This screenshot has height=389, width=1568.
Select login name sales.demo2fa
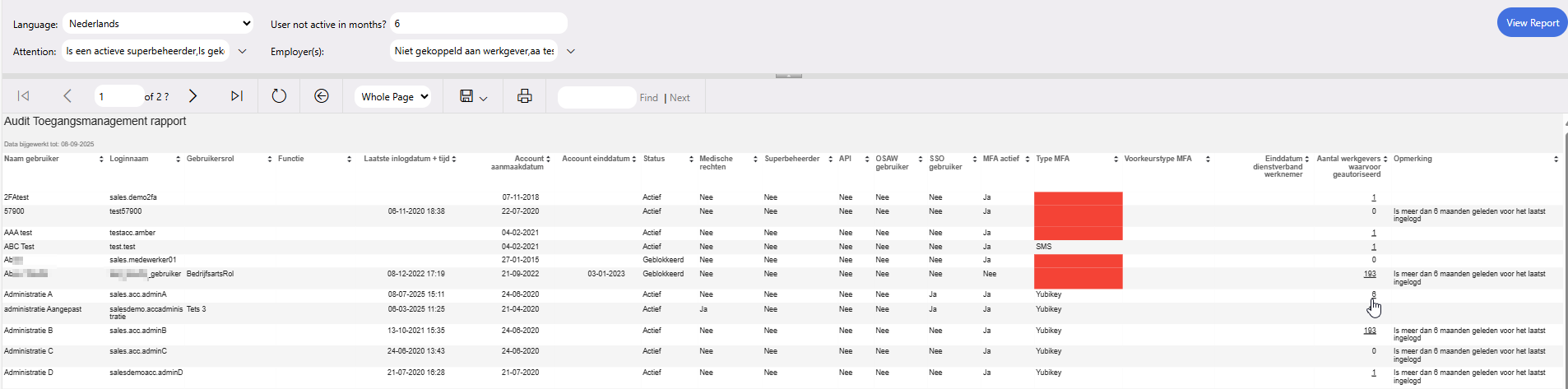(133, 197)
